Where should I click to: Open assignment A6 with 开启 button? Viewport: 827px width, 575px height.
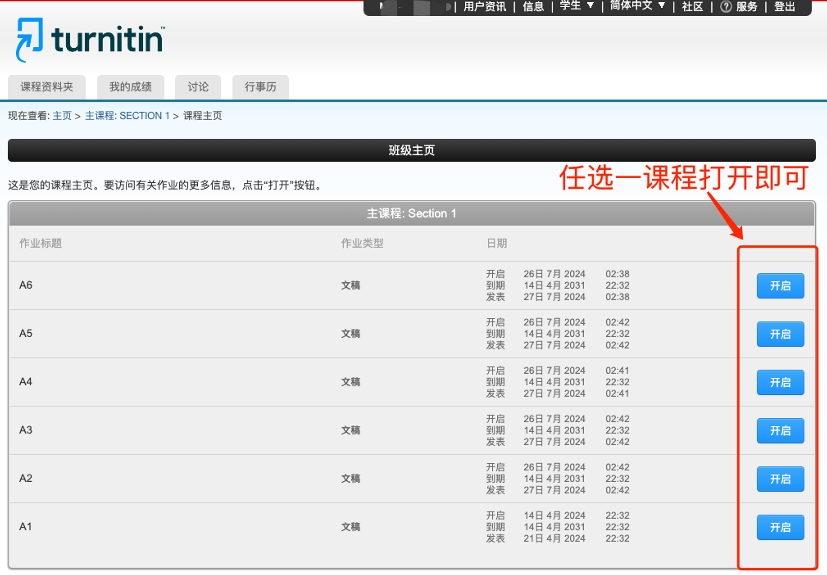(780, 285)
